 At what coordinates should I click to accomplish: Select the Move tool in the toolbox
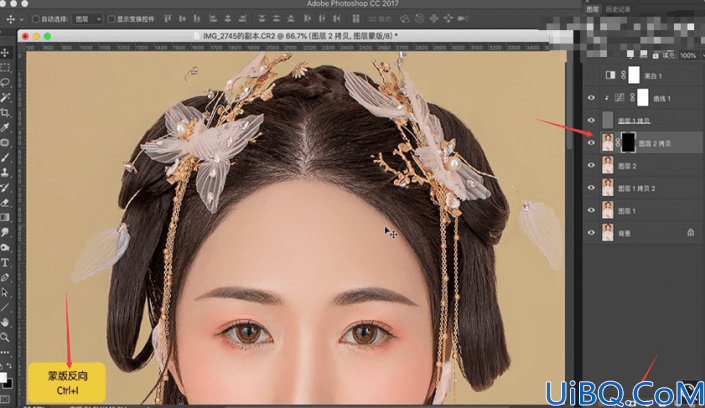(x=5, y=53)
